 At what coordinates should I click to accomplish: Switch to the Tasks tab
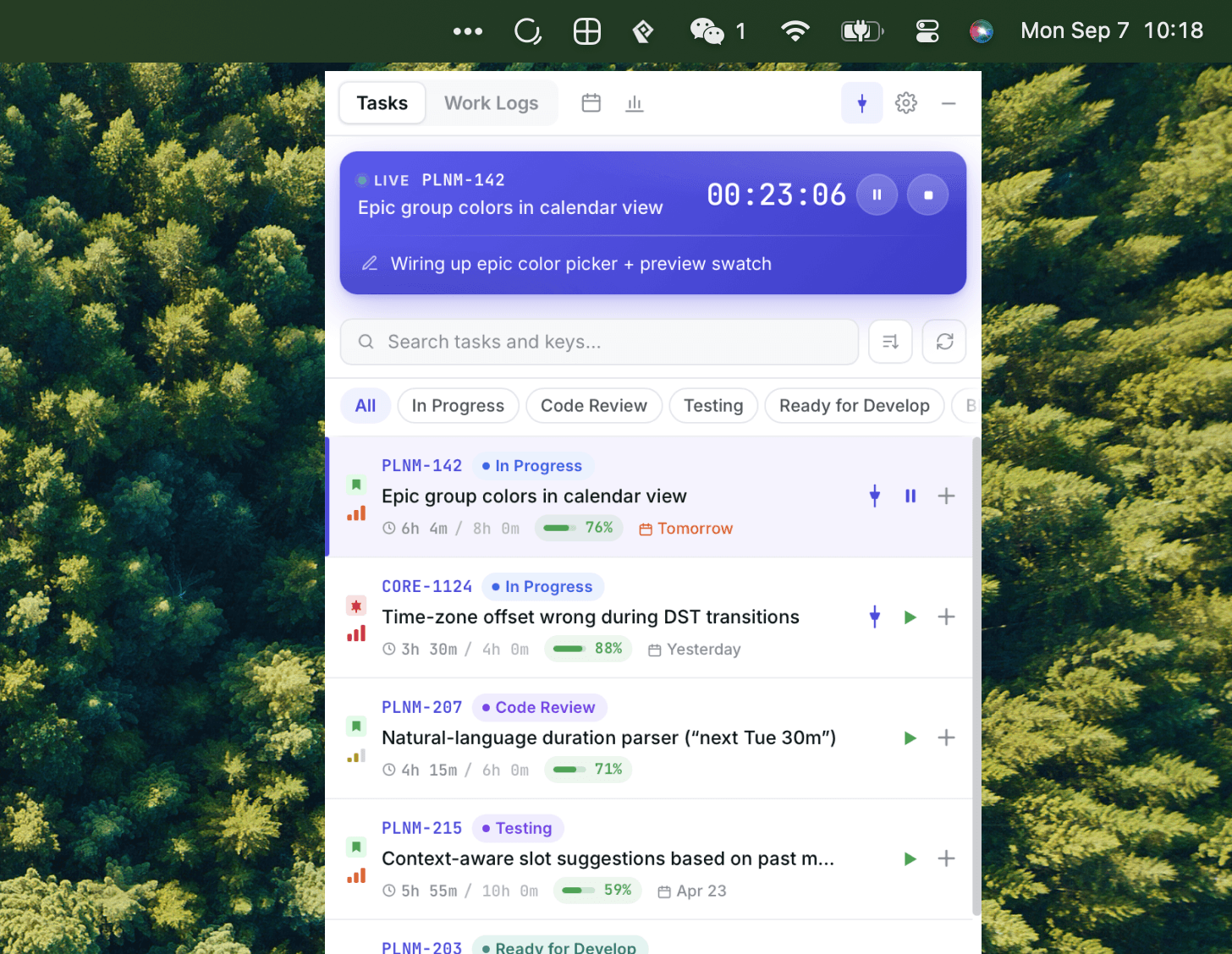pos(382,103)
